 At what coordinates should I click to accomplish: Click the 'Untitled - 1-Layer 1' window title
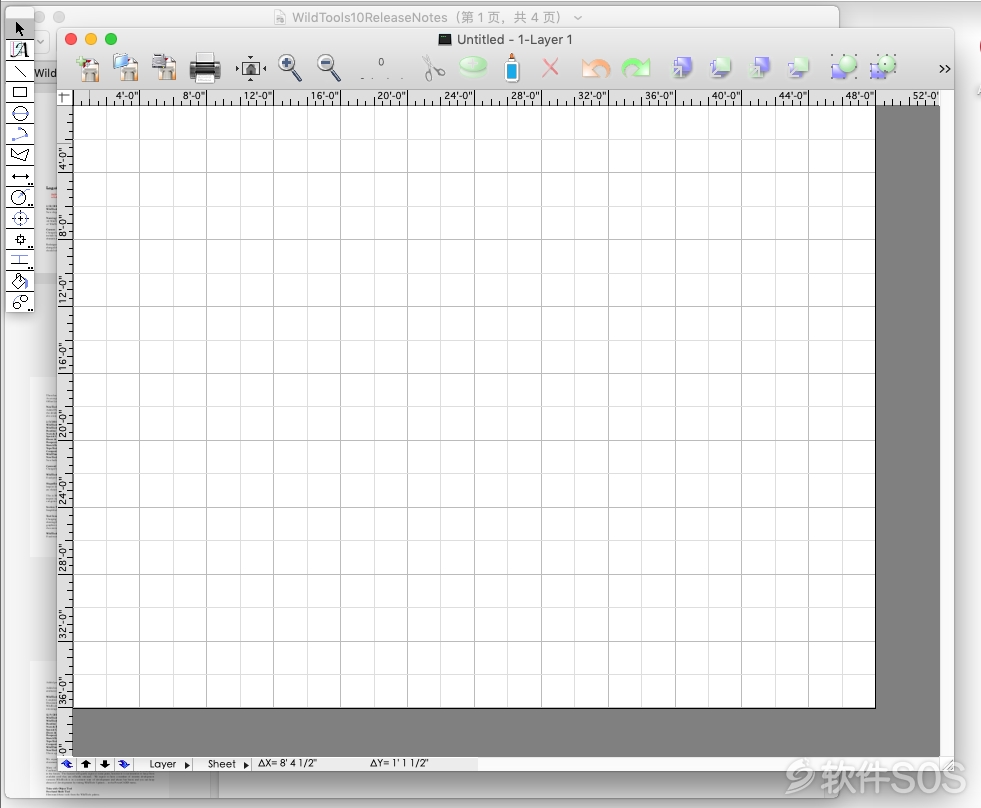point(514,39)
